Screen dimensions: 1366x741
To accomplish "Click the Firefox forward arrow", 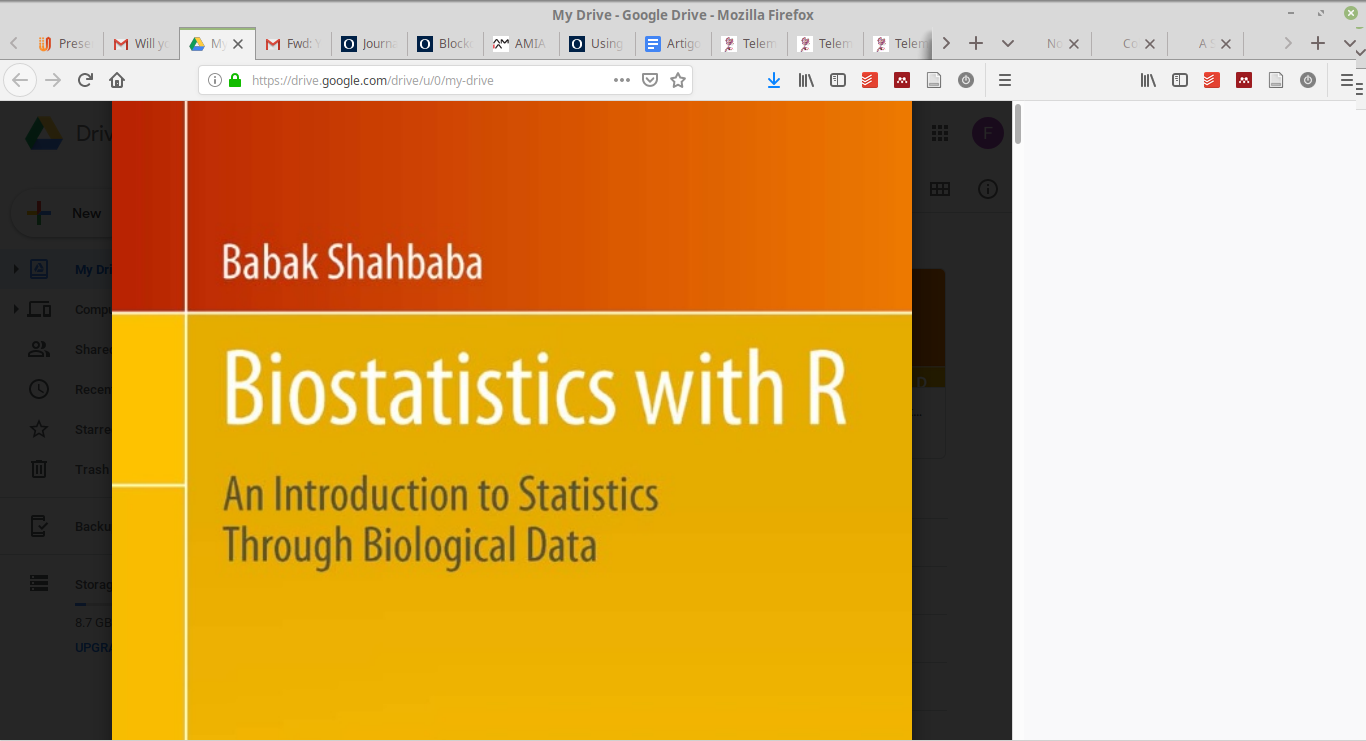I will pos(53,80).
